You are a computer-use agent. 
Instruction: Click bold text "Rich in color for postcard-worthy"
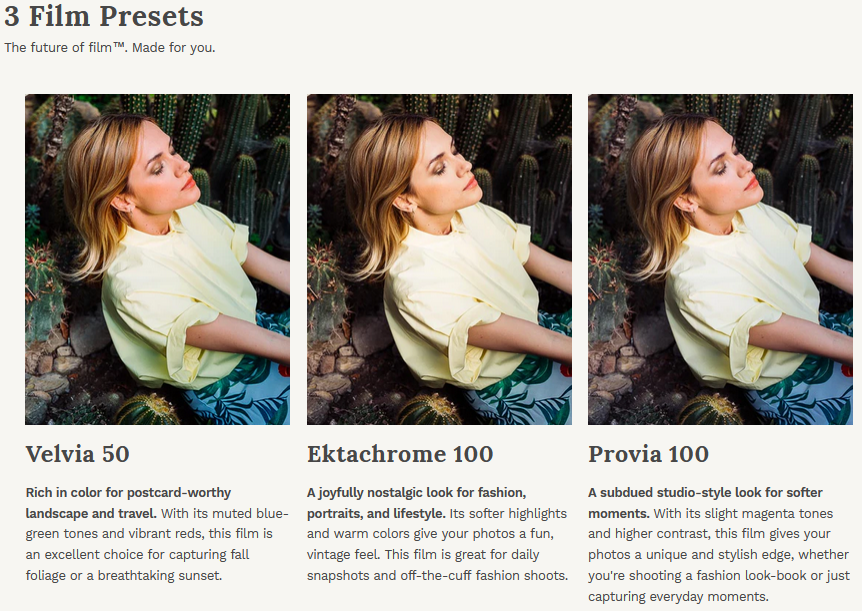tap(128, 492)
